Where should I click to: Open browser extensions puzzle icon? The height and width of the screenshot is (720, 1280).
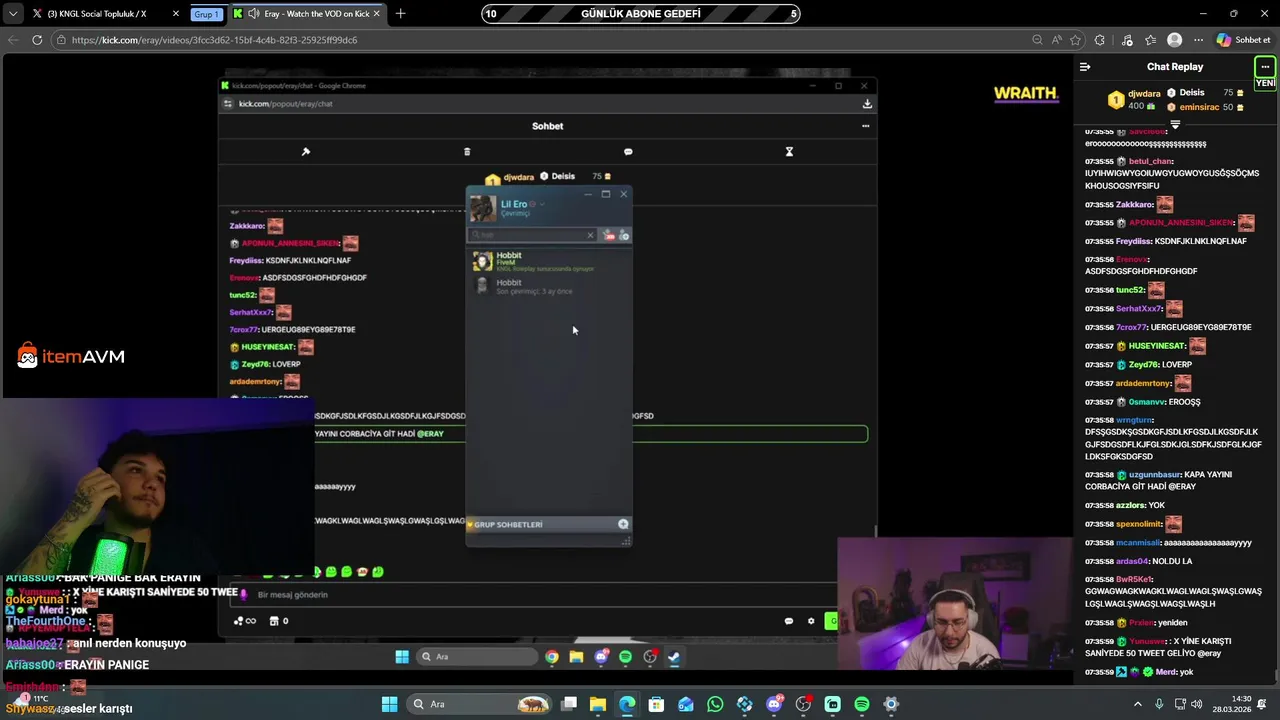[1100, 40]
